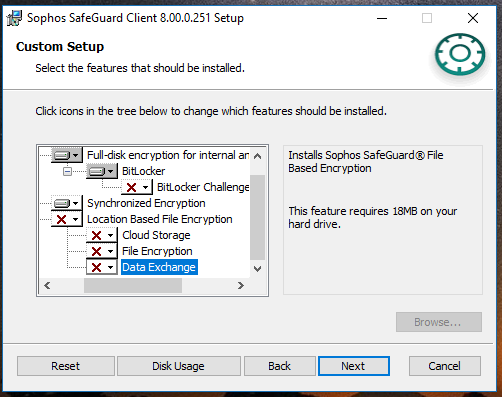Screen dimensions: 502x397
Task: Click the Reset button
Action: (x=66, y=366)
